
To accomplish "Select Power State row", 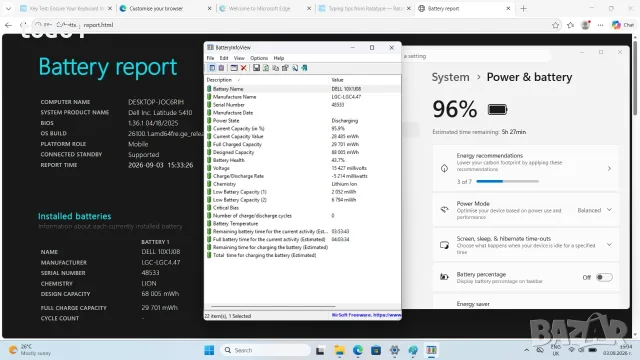I will coord(303,121).
